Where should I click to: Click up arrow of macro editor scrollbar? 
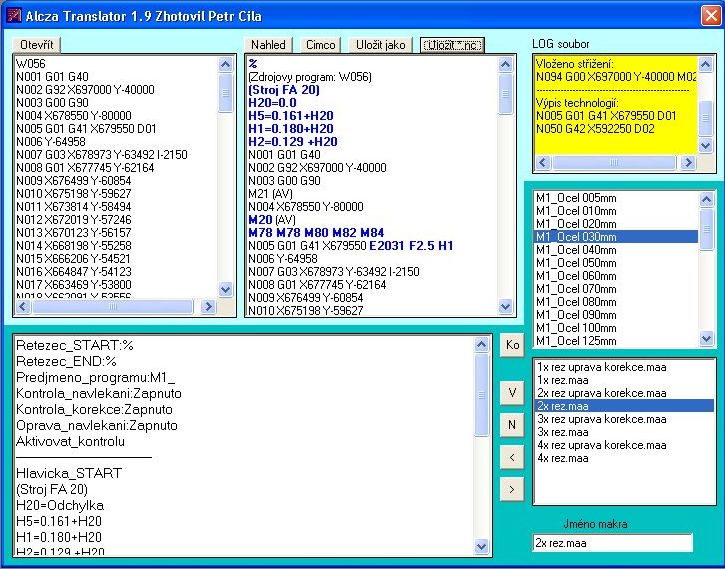pyautogui.click(x=481, y=345)
